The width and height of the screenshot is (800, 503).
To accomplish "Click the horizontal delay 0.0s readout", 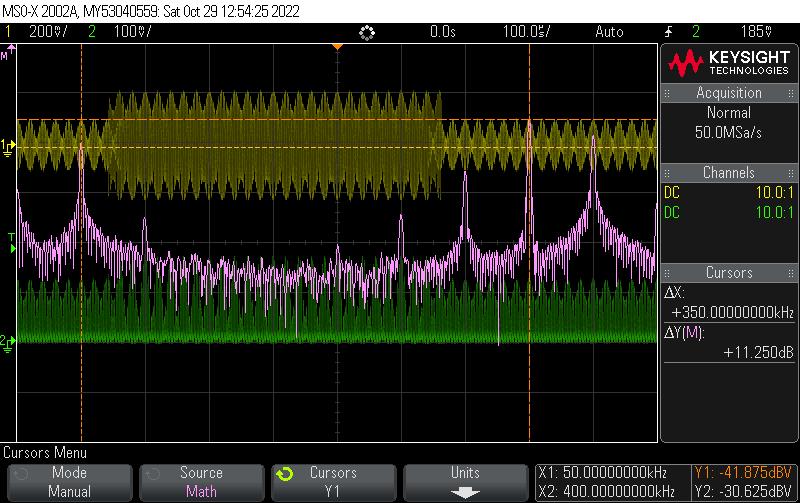I will click(442, 32).
